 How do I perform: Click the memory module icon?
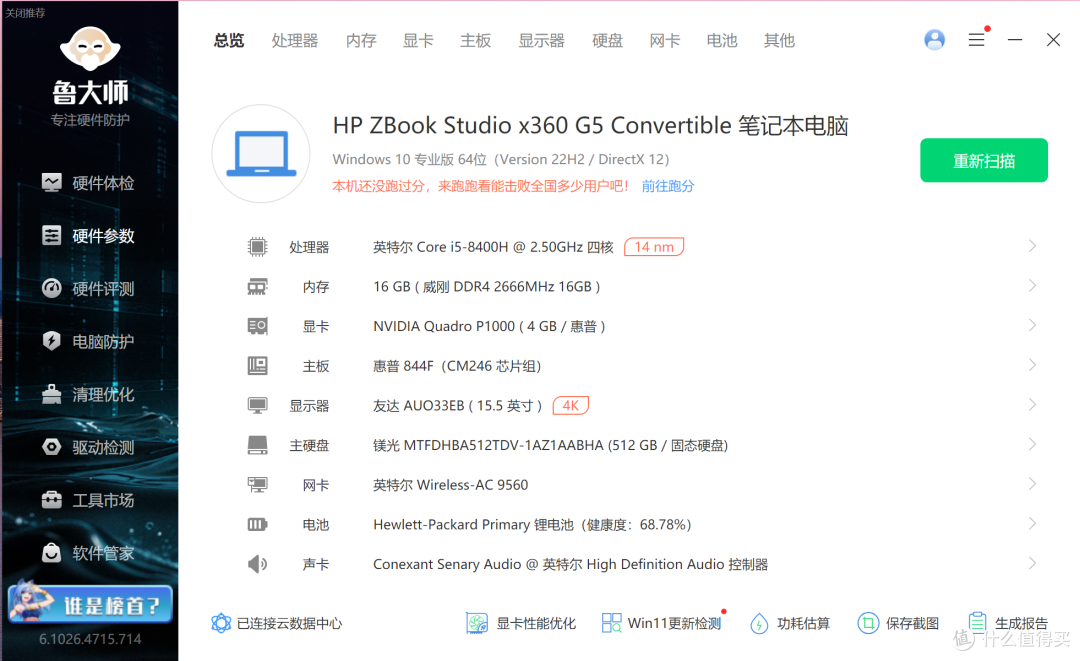(258, 286)
